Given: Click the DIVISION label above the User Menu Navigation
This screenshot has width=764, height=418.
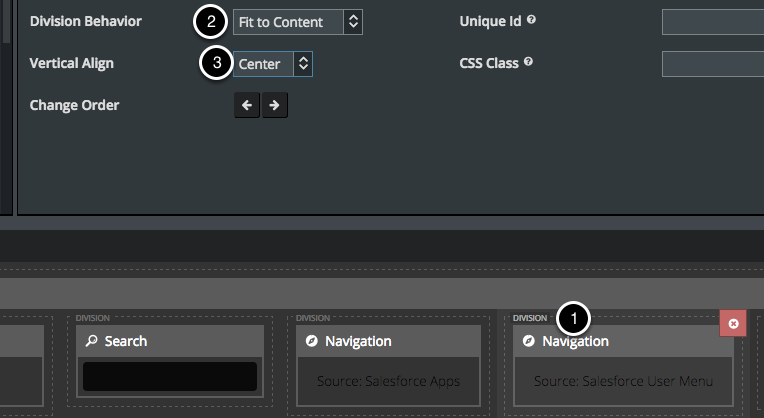Looking at the screenshot, I should coord(530,318).
